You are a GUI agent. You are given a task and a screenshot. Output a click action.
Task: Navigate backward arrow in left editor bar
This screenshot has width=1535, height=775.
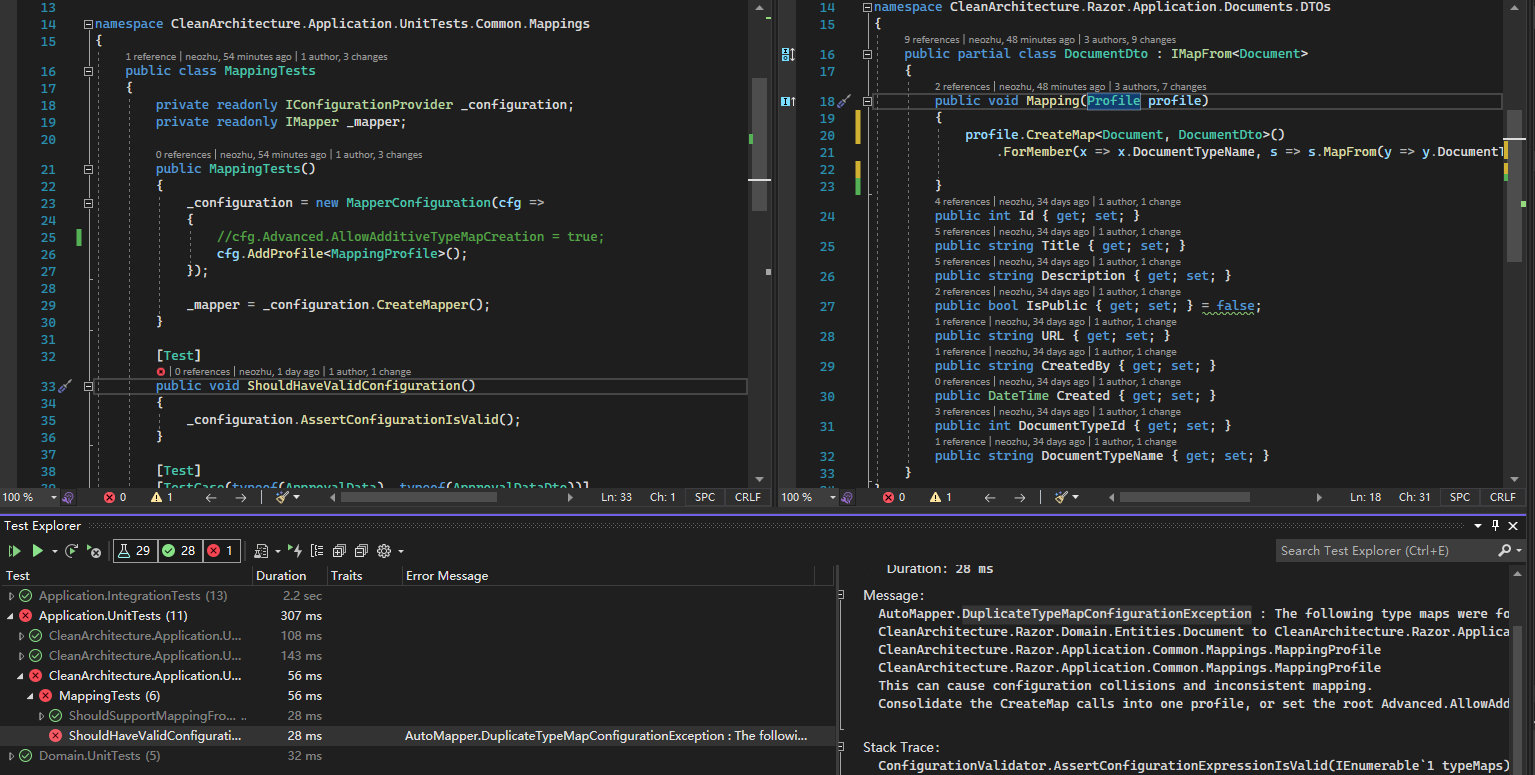click(x=210, y=497)
